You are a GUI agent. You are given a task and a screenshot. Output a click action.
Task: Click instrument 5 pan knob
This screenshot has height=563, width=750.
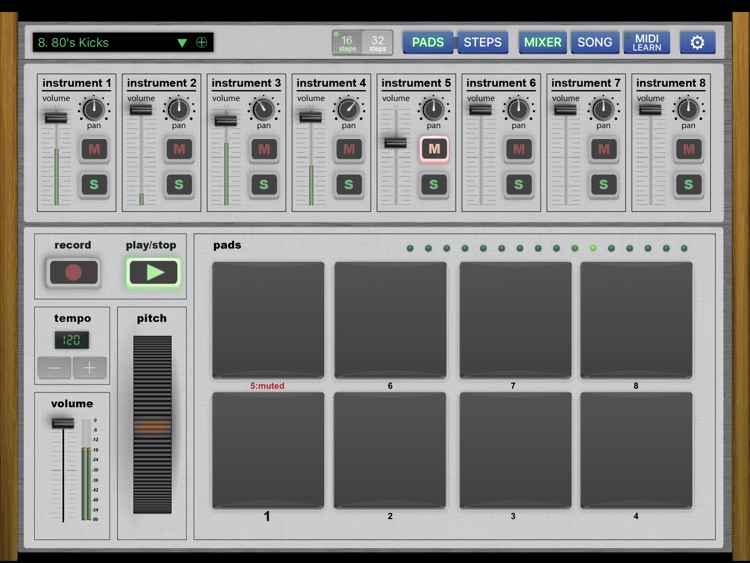coord(433,110)
